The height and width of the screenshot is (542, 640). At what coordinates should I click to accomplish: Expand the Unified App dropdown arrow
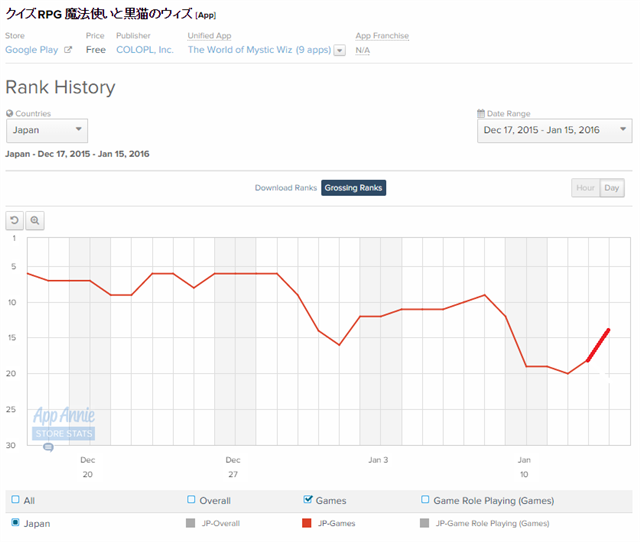(x=340, y=50)
